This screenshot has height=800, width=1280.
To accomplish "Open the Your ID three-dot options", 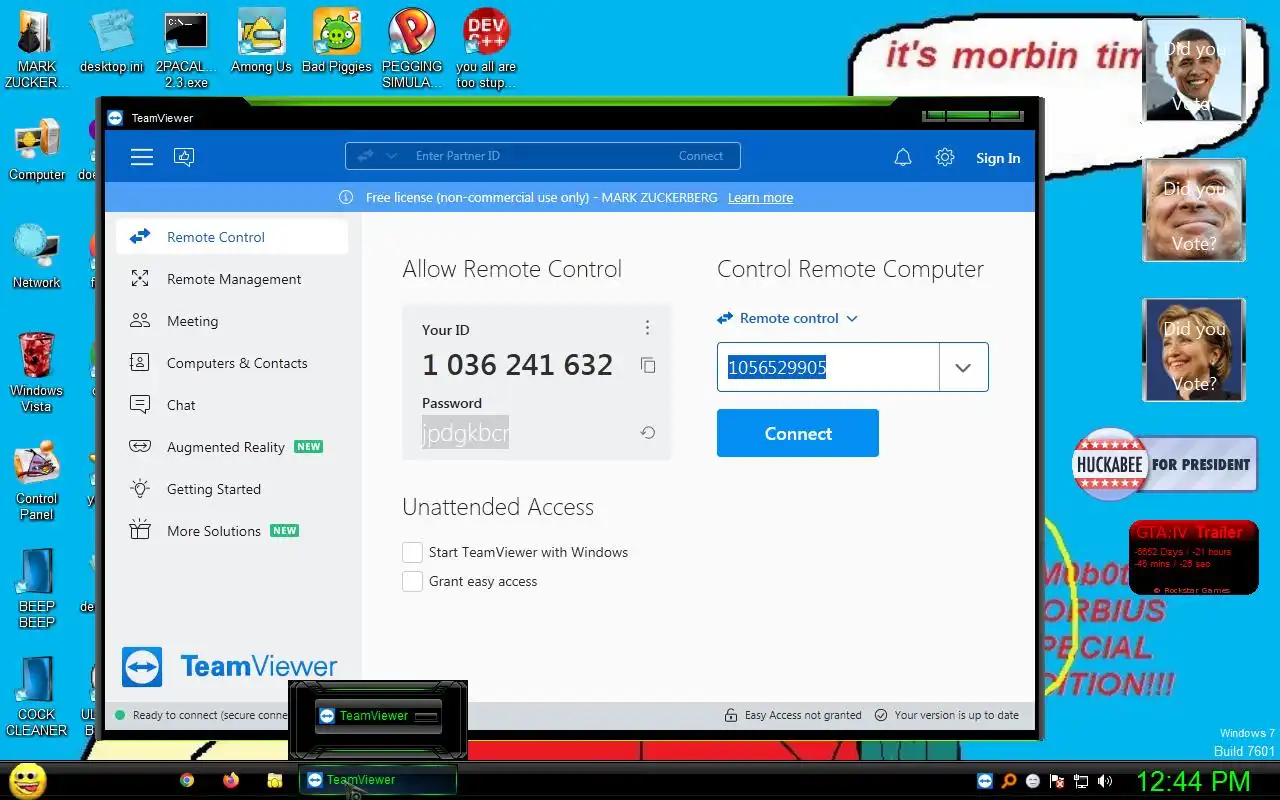I will [647, 328].
